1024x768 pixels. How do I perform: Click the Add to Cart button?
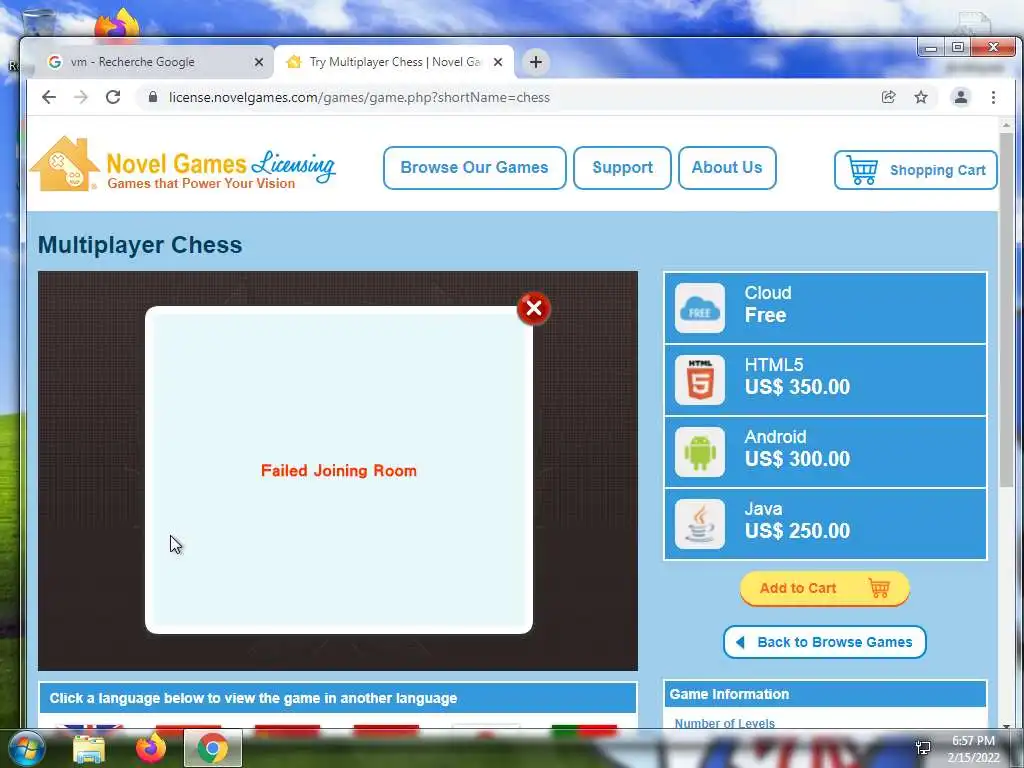click(x=824, y=588)
